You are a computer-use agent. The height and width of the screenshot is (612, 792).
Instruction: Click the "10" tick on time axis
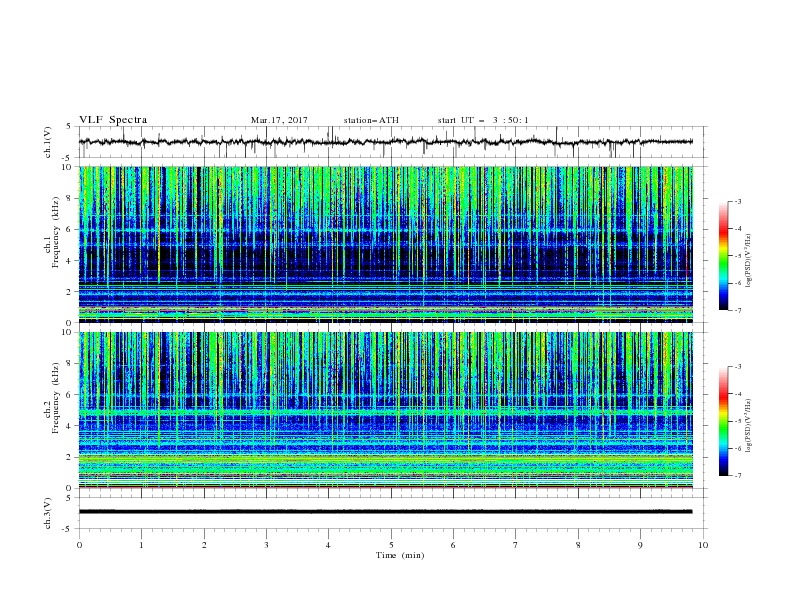click(703, 545)
